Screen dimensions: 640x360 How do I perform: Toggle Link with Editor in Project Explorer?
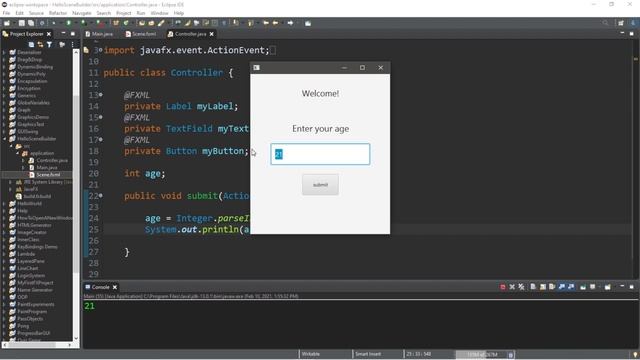pos(40,44)
